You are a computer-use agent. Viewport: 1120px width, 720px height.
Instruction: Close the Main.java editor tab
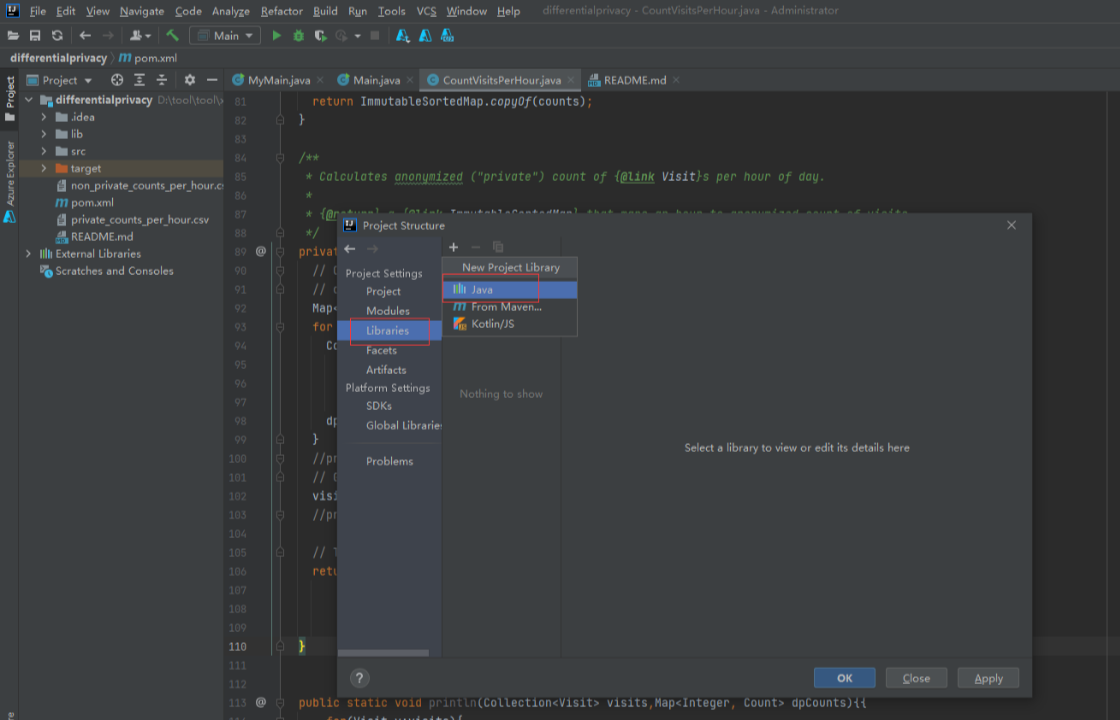[x=410, y=80]
